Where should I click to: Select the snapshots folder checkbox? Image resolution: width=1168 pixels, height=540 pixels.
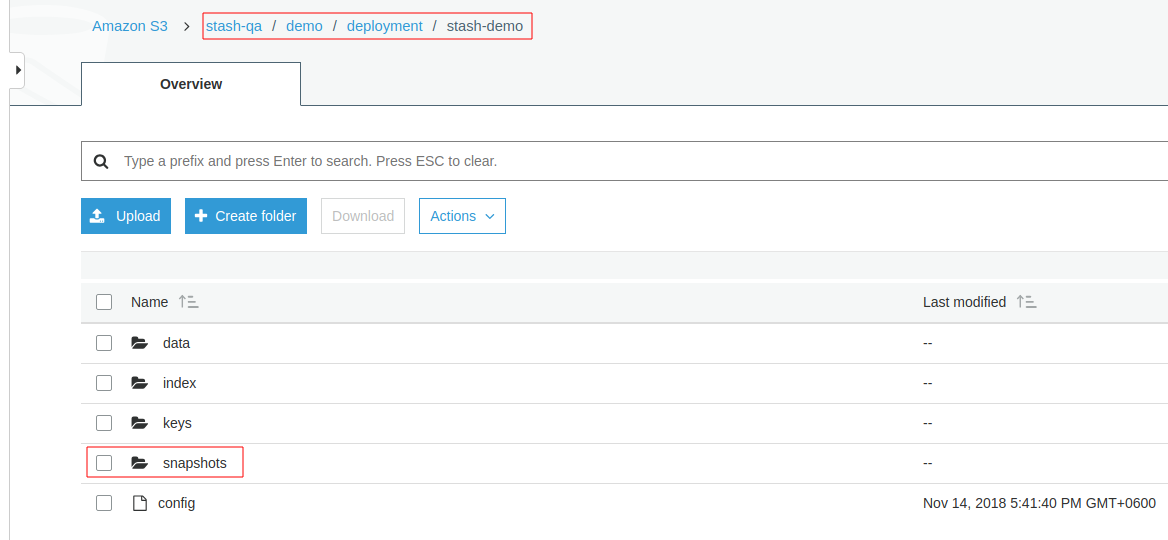click(104, 463)
